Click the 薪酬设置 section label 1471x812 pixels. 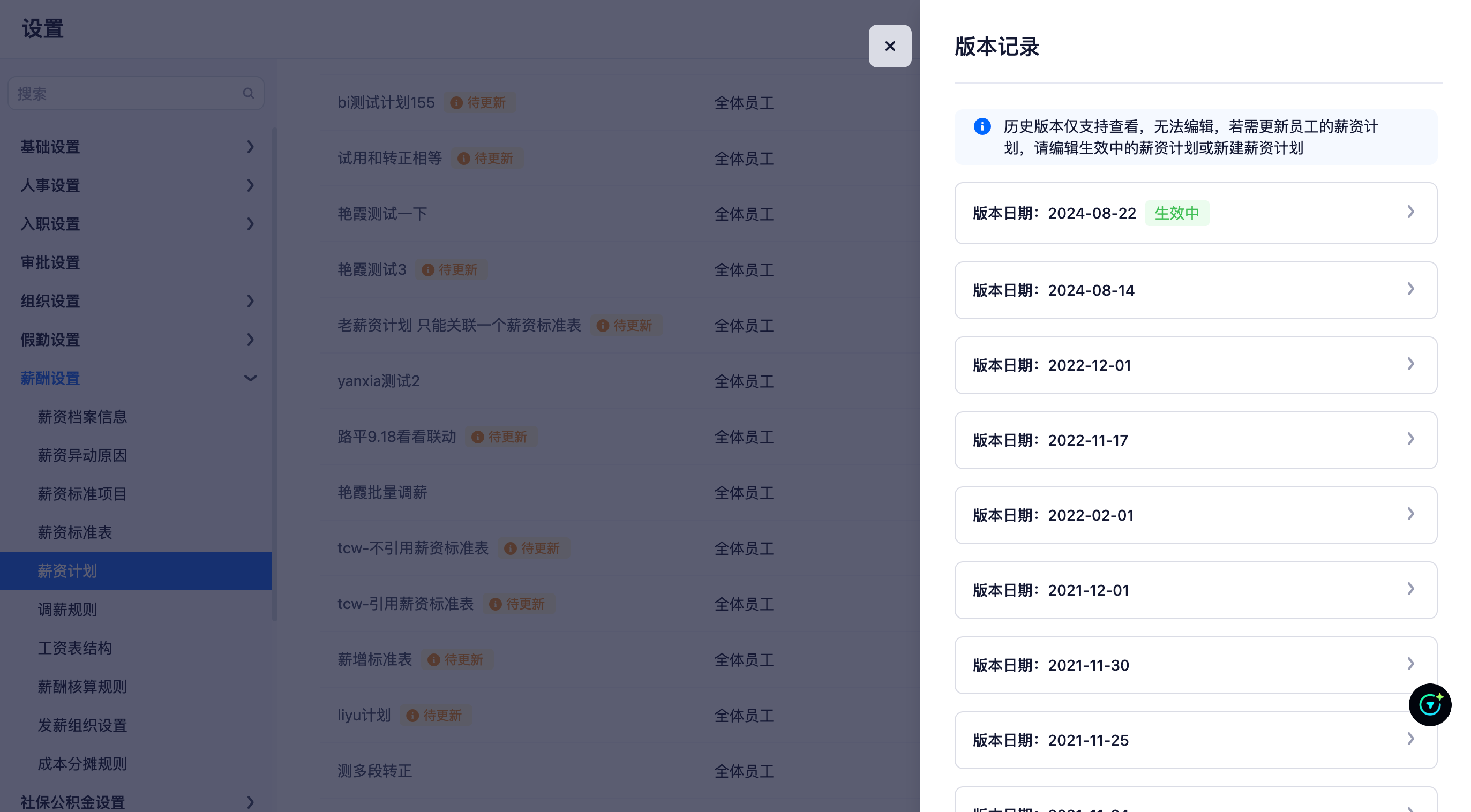(x=50, y=378)
